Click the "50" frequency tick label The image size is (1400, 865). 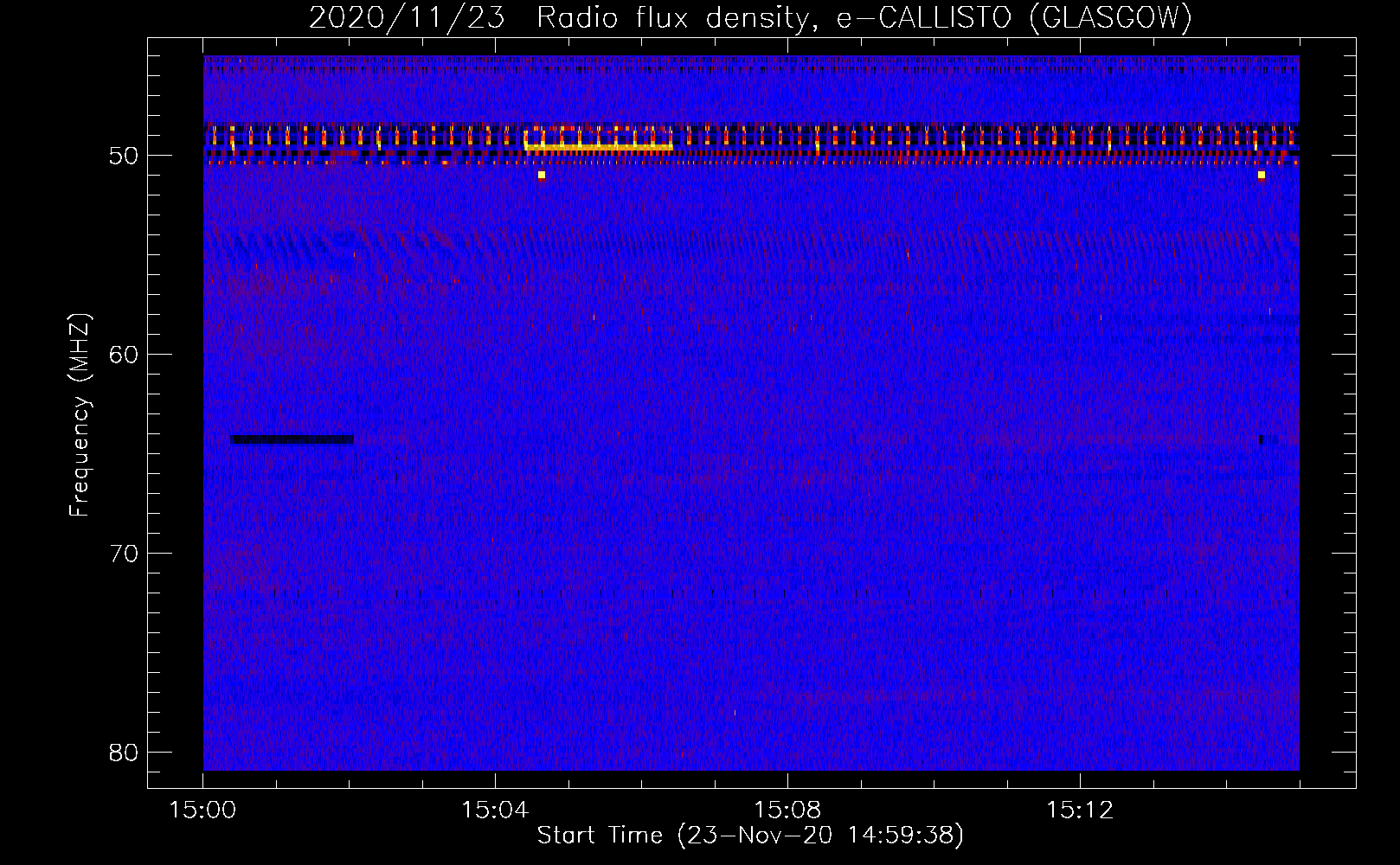coord(125,156)
